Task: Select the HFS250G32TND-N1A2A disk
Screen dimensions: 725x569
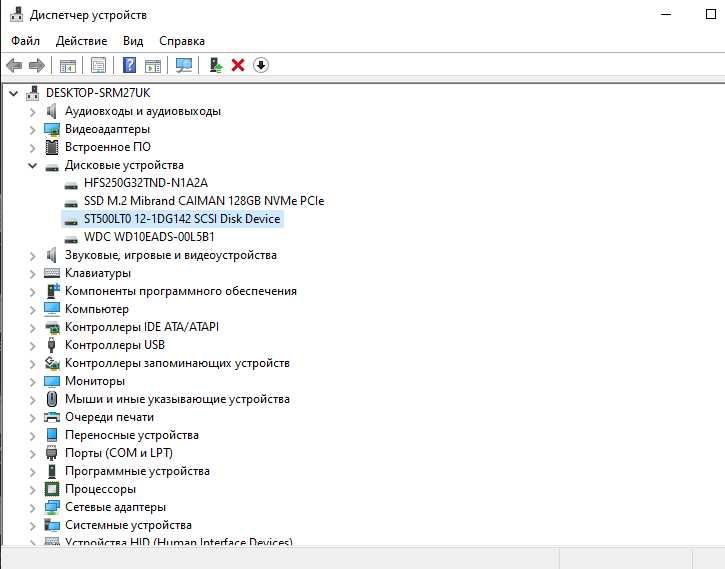Action: pyautogui.click(x=146, y=183)
